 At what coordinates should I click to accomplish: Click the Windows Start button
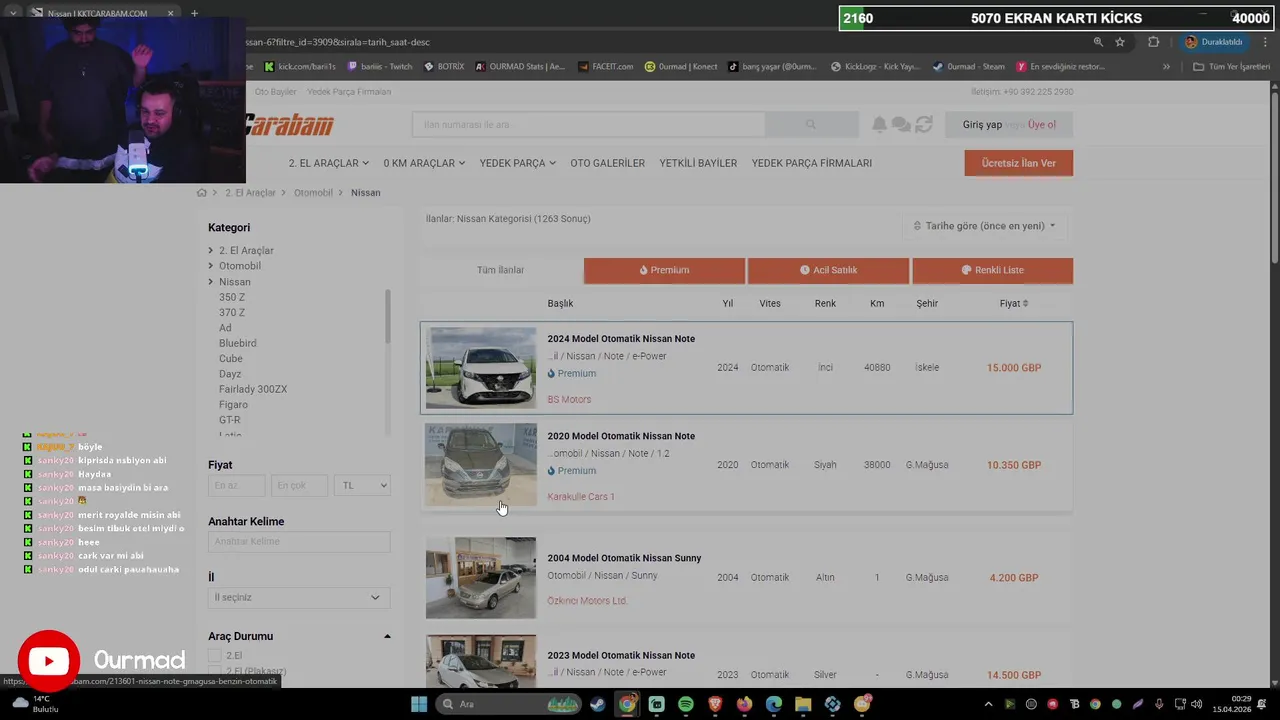tap(419, 704)
